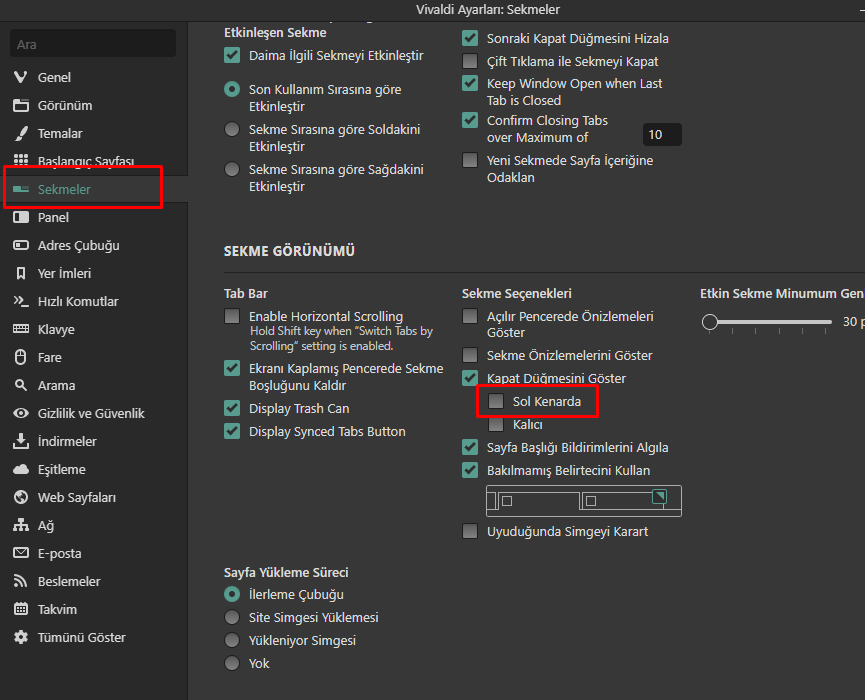Uncheck Display Synced Tabs Button

[x=232, y=431]
